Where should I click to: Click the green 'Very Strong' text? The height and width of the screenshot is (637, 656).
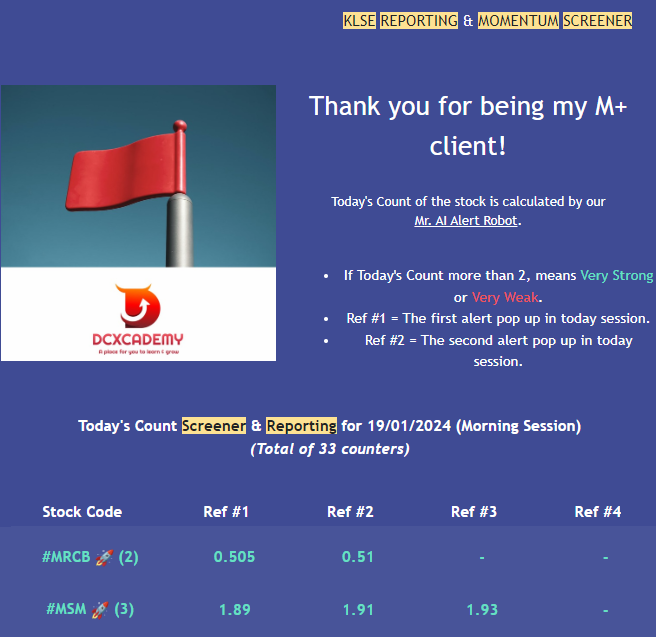click(x=617, y=275)
